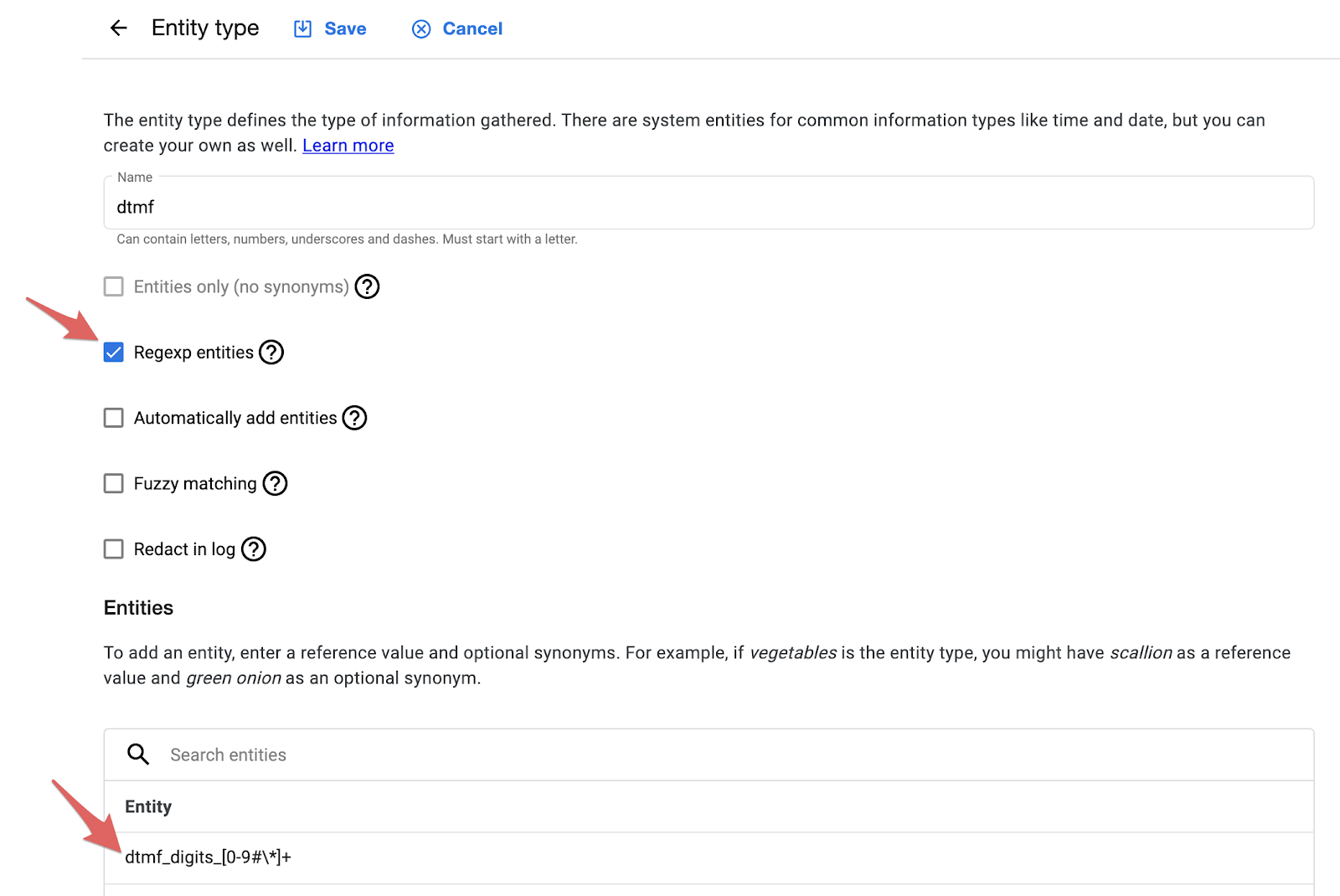Edit the Name field containing dtmf
The height and width of the screenshot is (896, 1340).
pos(709,203)
